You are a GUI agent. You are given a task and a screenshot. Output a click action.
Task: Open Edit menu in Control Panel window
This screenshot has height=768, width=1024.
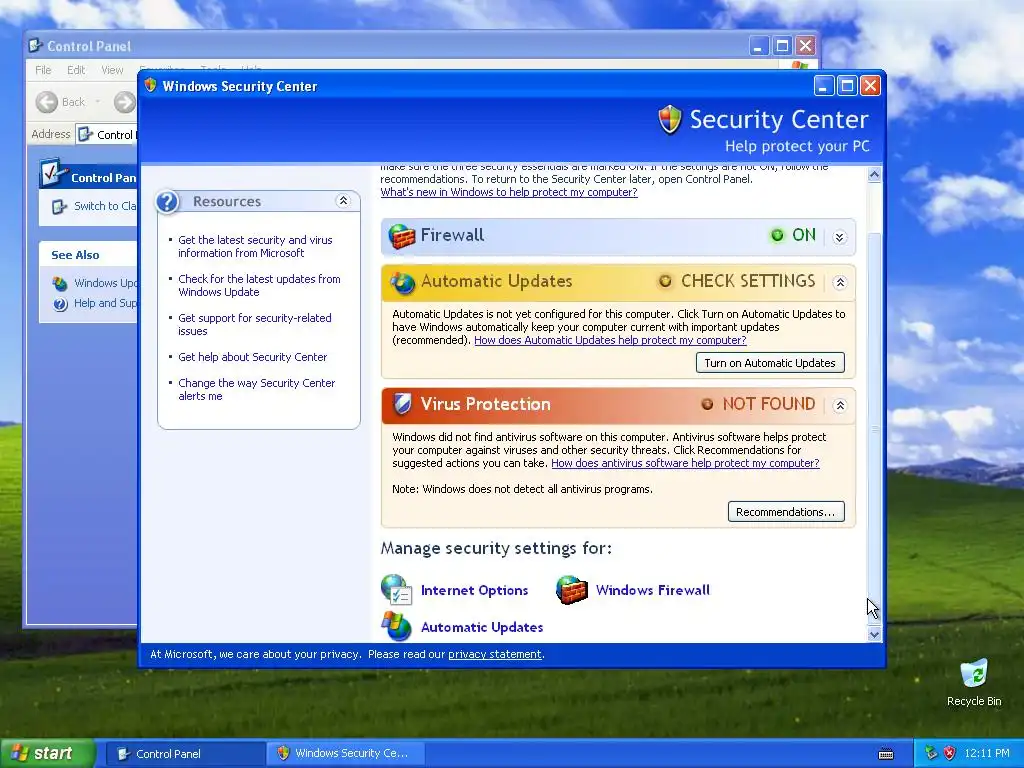coord(76,70)
